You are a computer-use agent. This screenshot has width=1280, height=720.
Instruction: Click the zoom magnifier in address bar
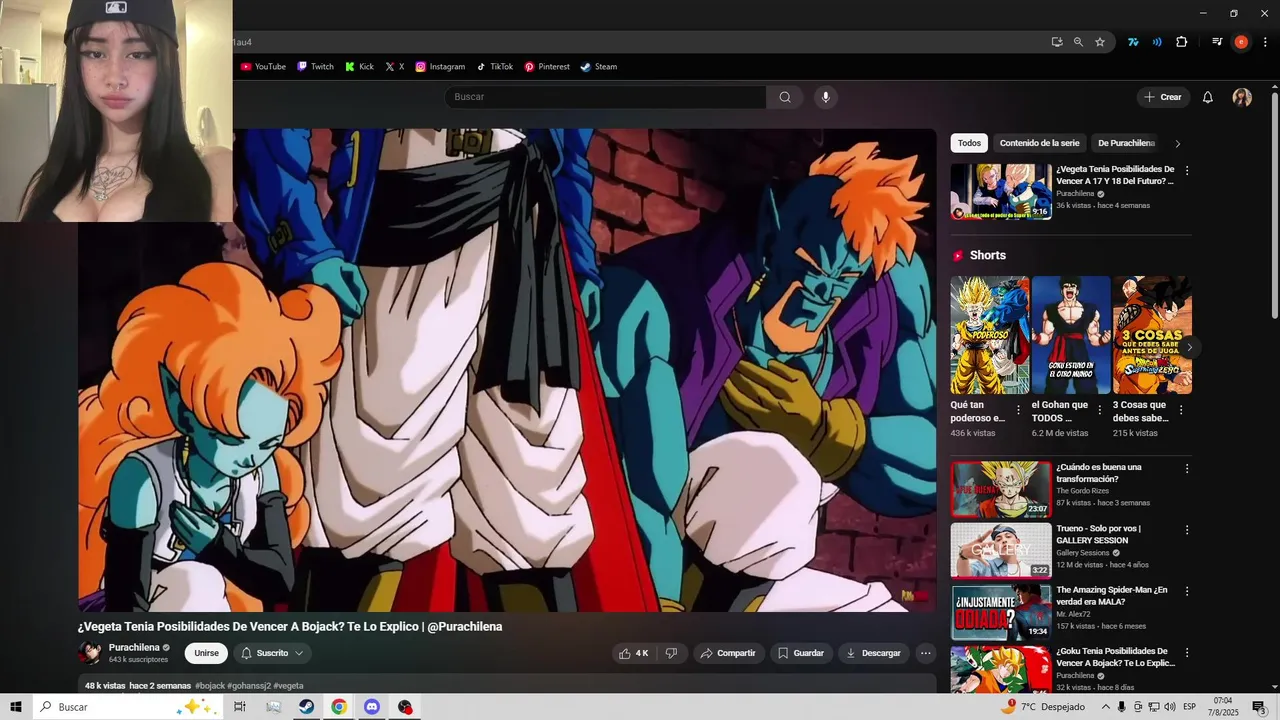tap(1078, 42)
